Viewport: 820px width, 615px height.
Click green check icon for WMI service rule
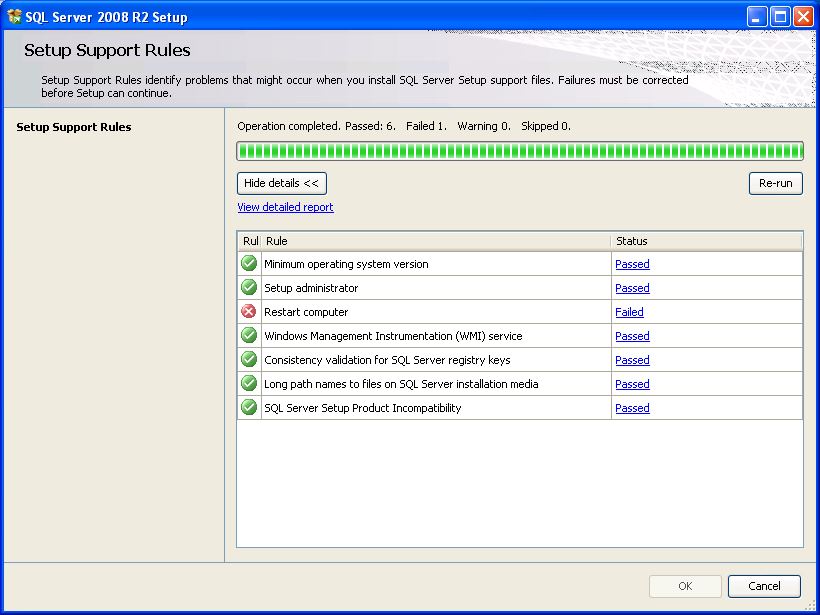pos(249,336)
